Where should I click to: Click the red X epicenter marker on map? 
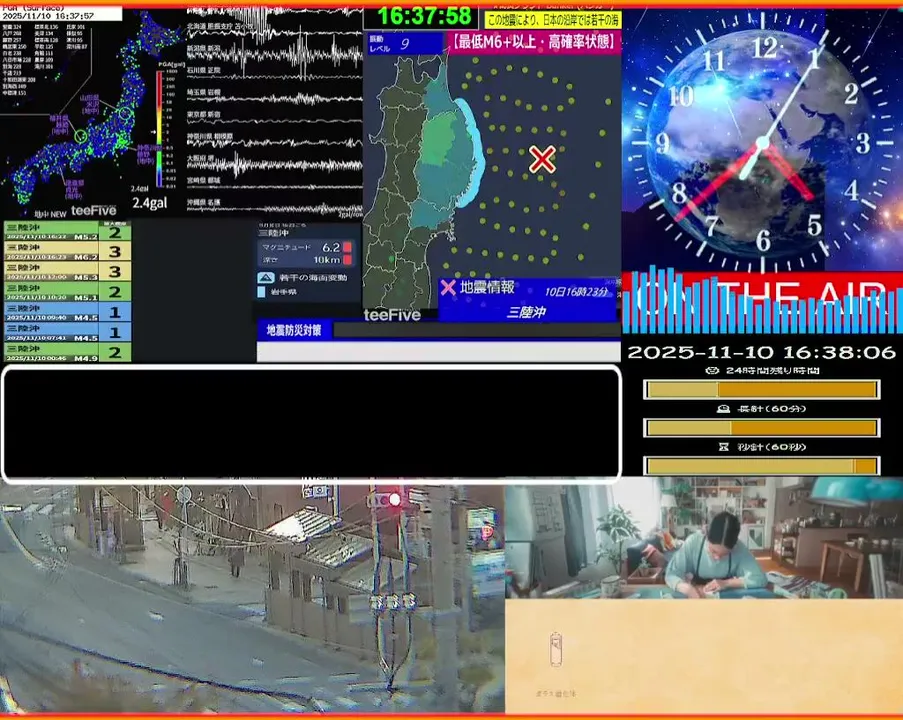click(x=542, y=159)
